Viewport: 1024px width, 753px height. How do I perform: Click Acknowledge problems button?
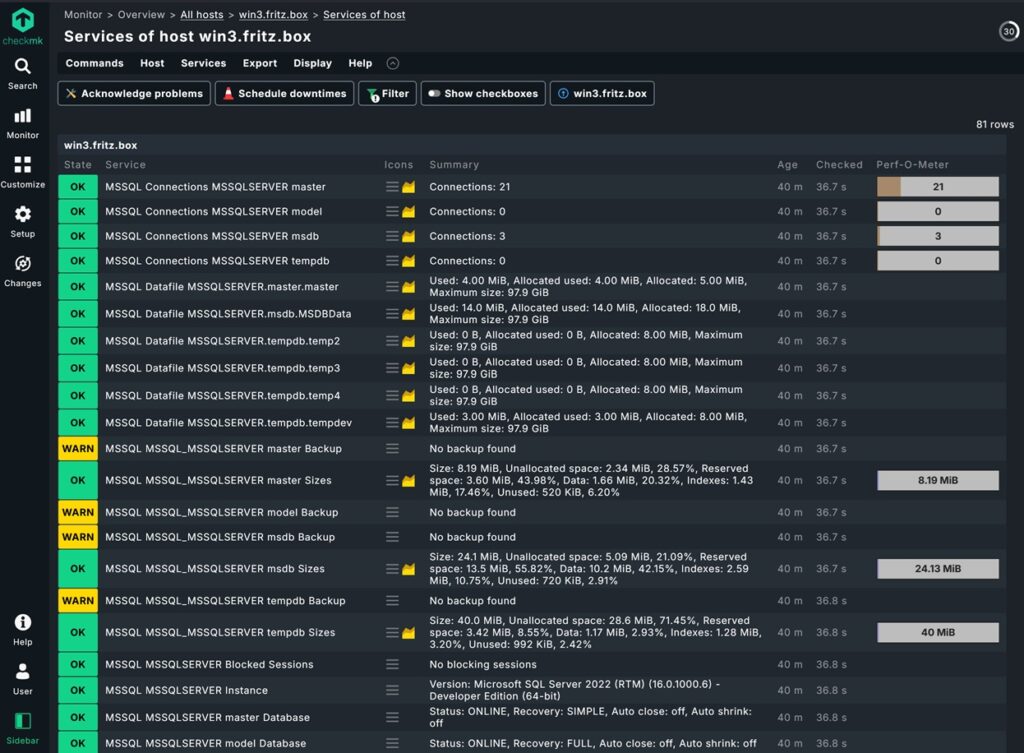click(134, 93)
